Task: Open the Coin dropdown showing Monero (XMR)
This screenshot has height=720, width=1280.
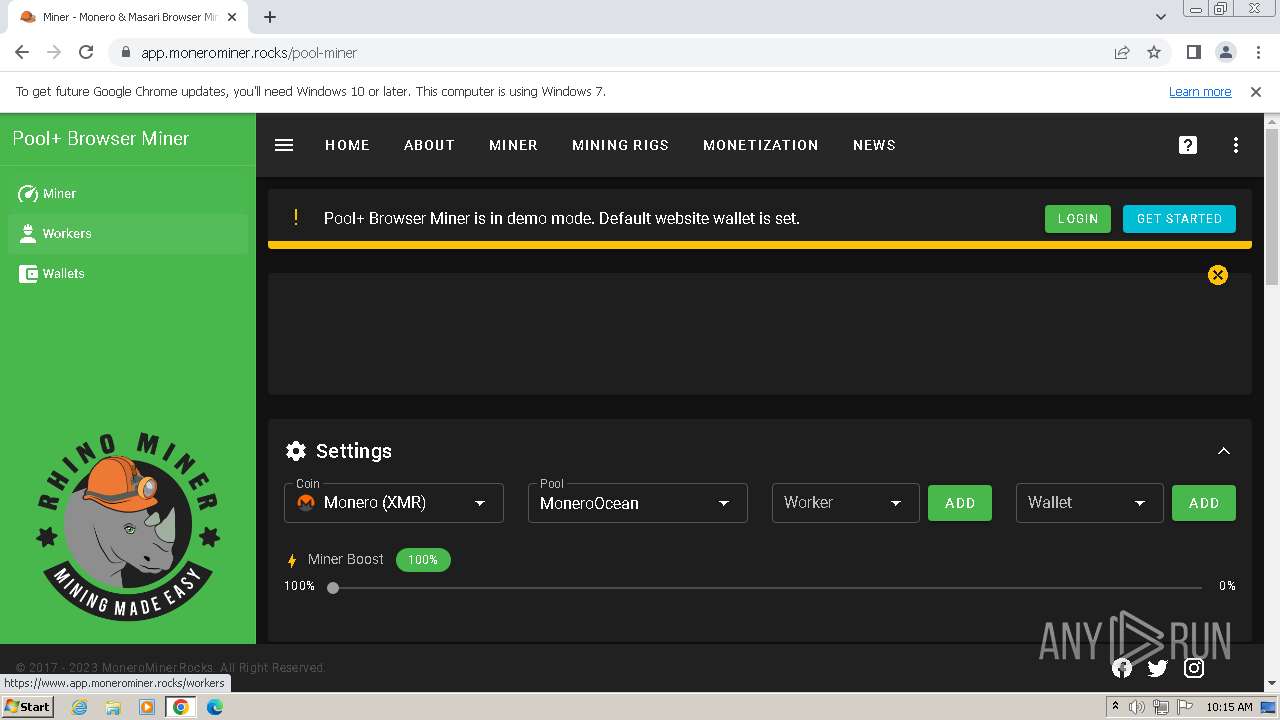Action: (x=394, y=503)
